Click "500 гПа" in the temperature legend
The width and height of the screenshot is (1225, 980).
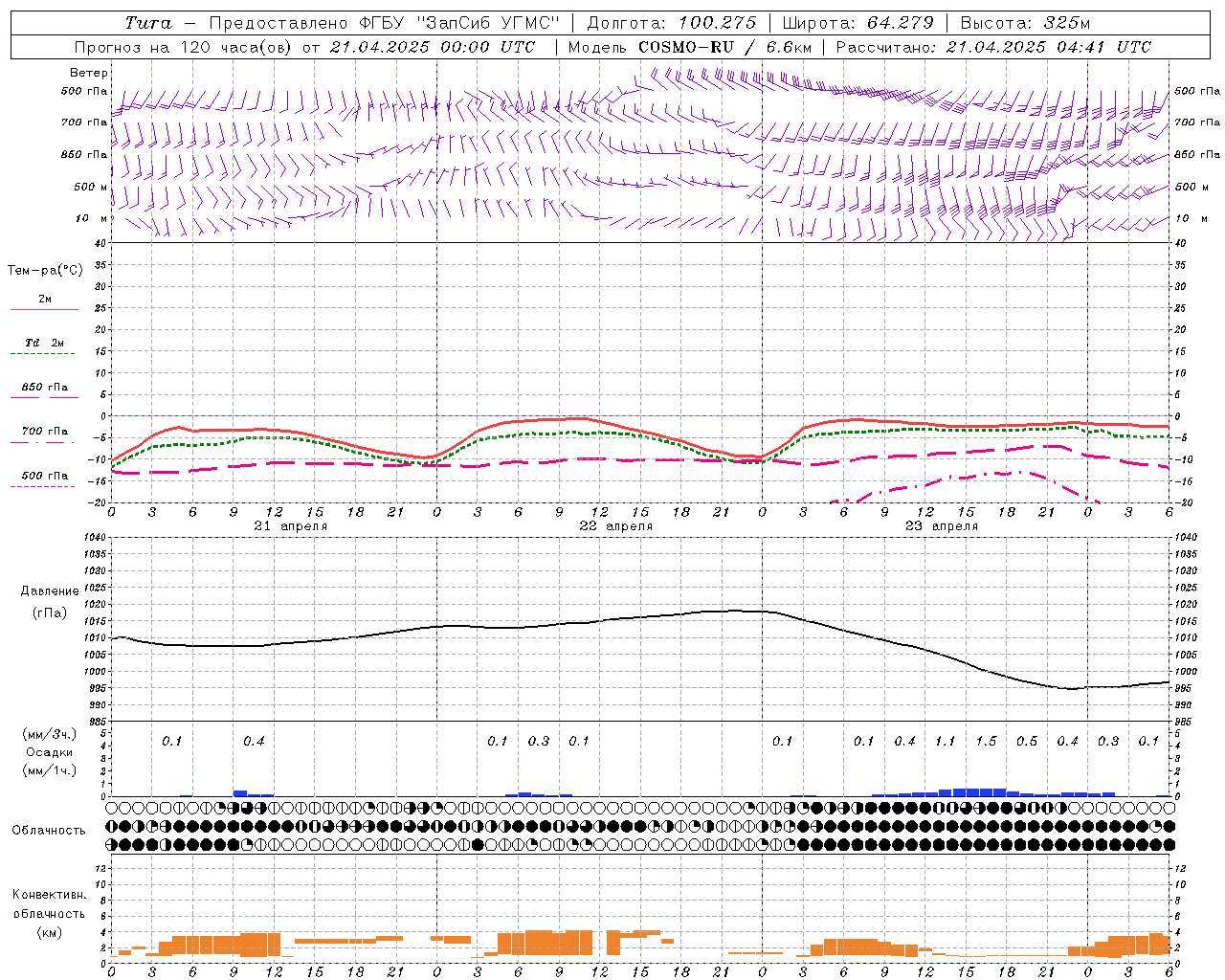[45, 476]
